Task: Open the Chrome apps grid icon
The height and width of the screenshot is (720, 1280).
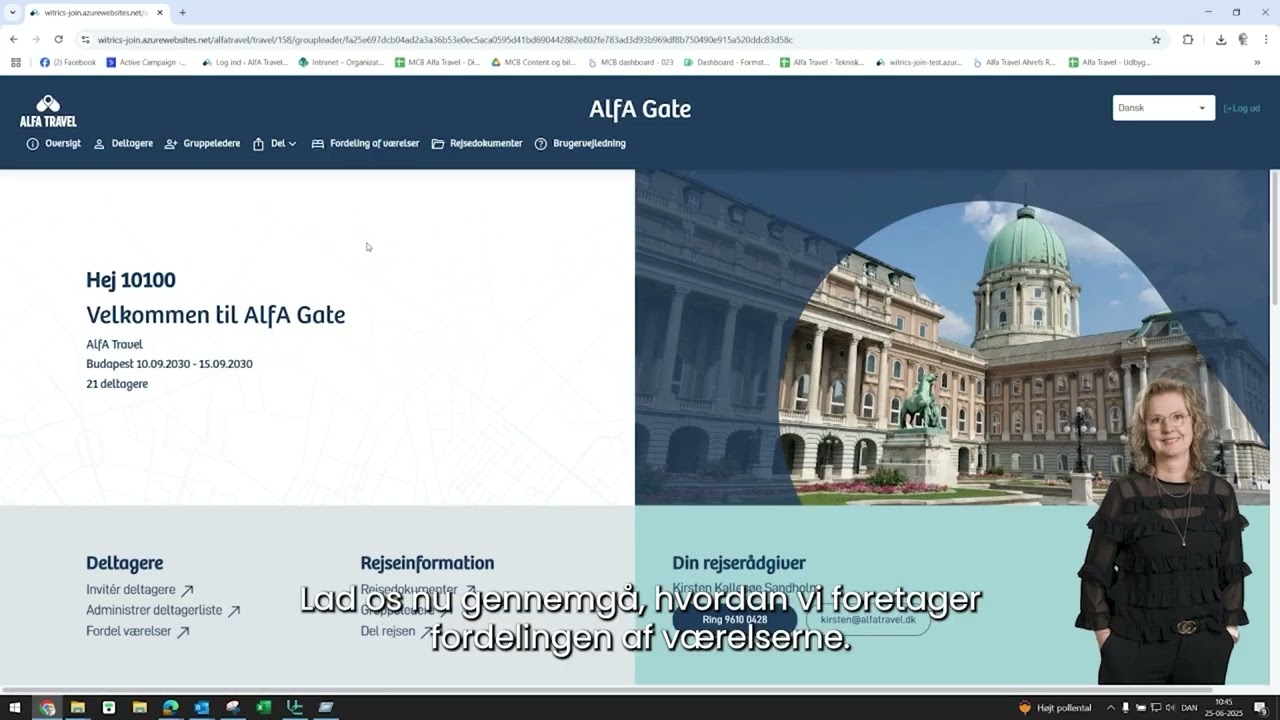Action: pos(15,62)
